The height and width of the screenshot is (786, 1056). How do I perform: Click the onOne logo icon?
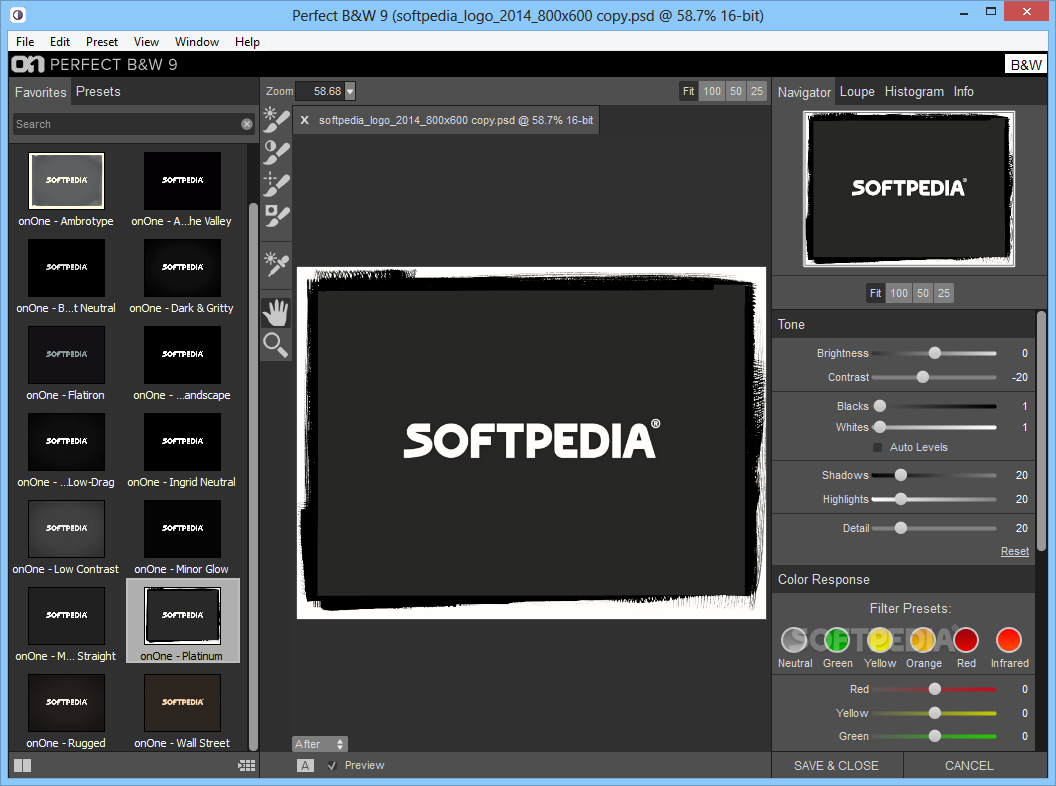28,65
